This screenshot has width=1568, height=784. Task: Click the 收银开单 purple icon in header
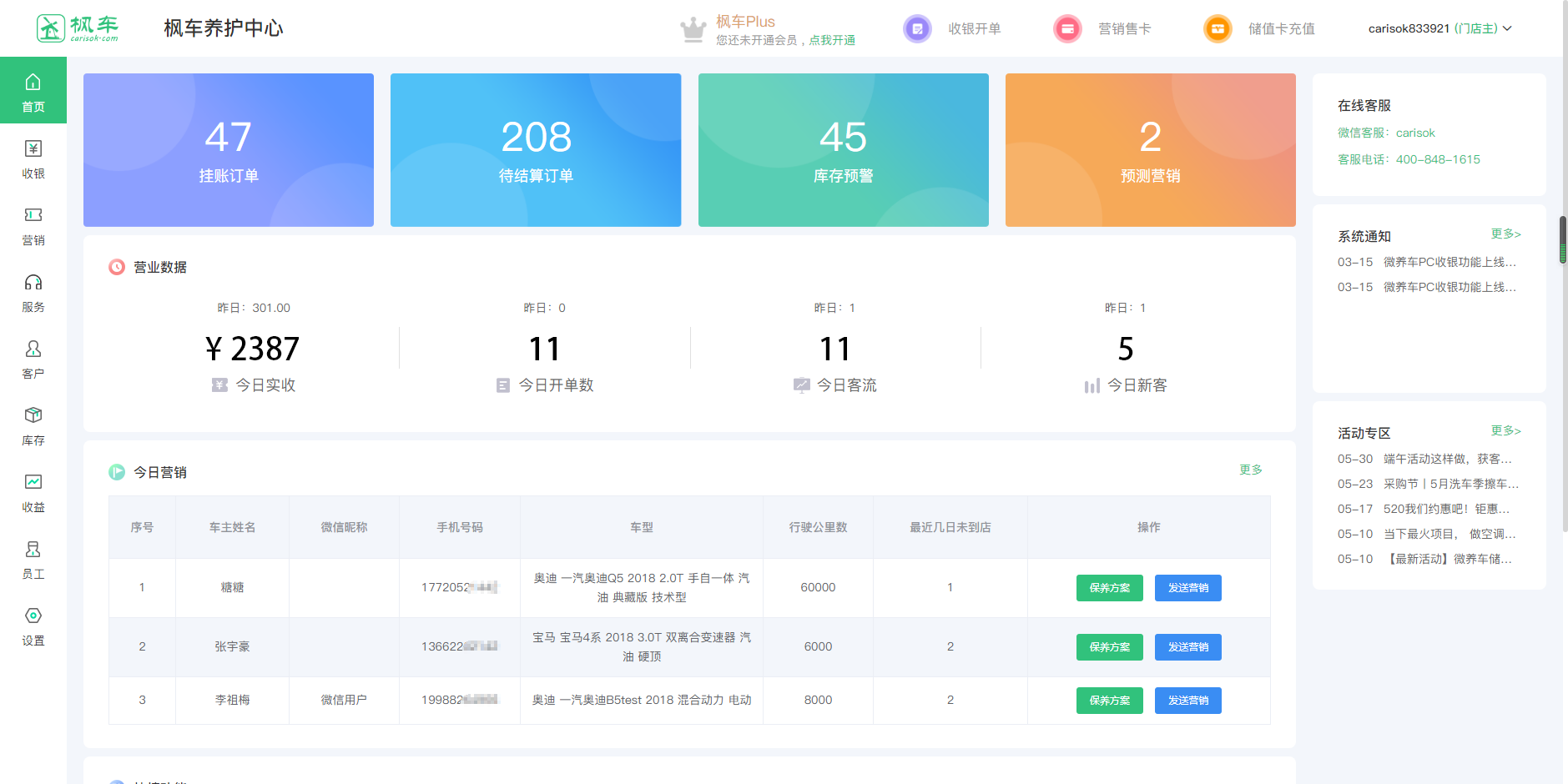917,28
